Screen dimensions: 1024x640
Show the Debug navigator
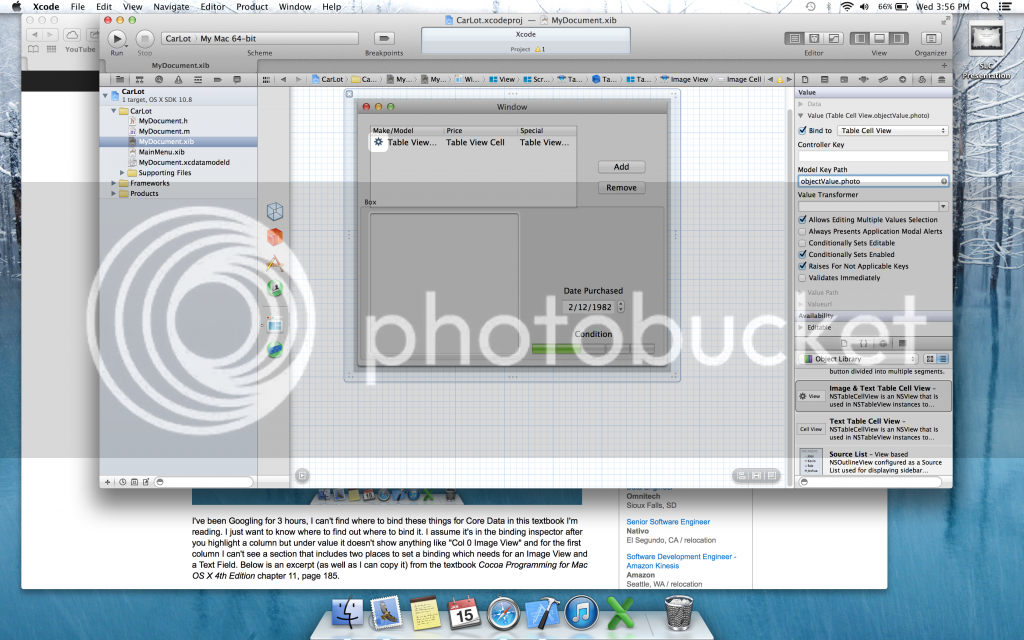(x=198, y=80)
